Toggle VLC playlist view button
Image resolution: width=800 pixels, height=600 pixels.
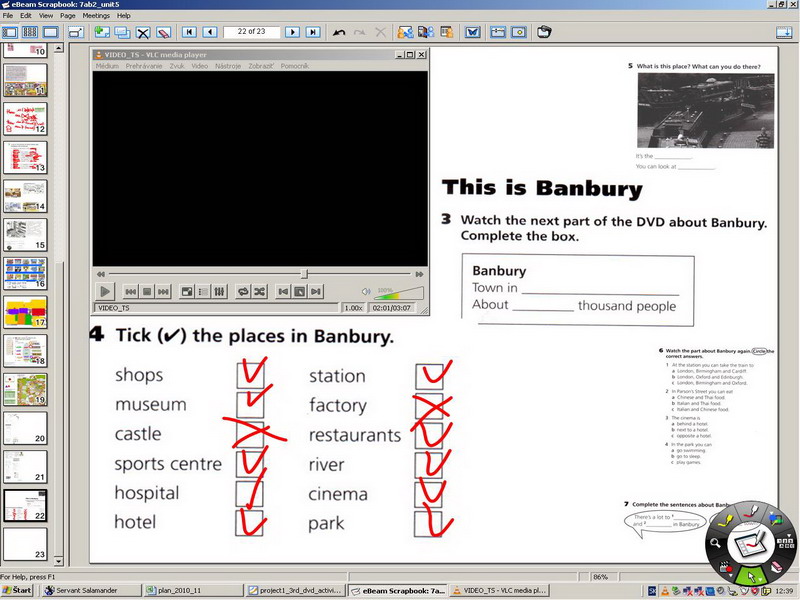[x=203, y=291]
